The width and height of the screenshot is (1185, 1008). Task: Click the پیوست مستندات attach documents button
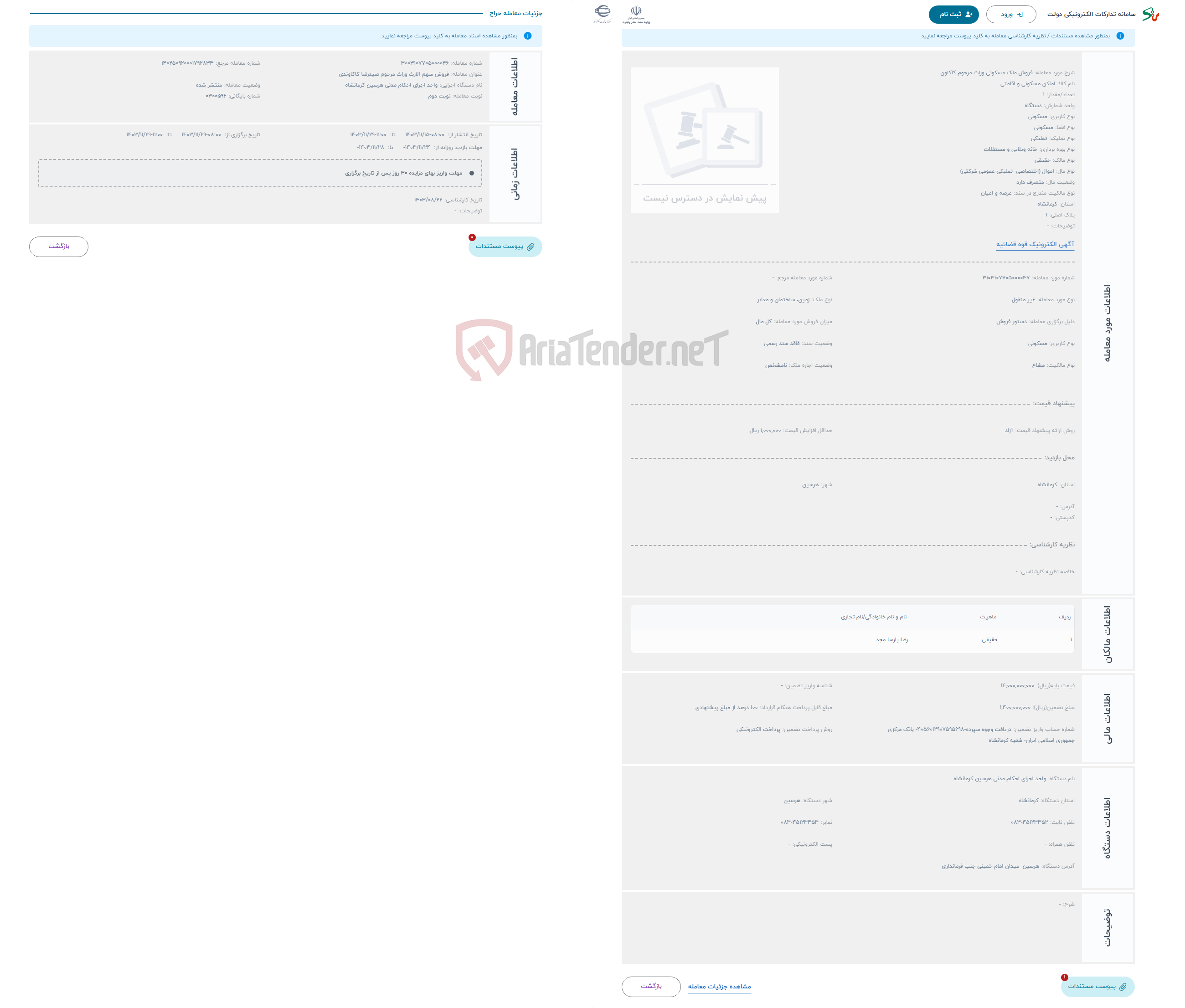505,246
